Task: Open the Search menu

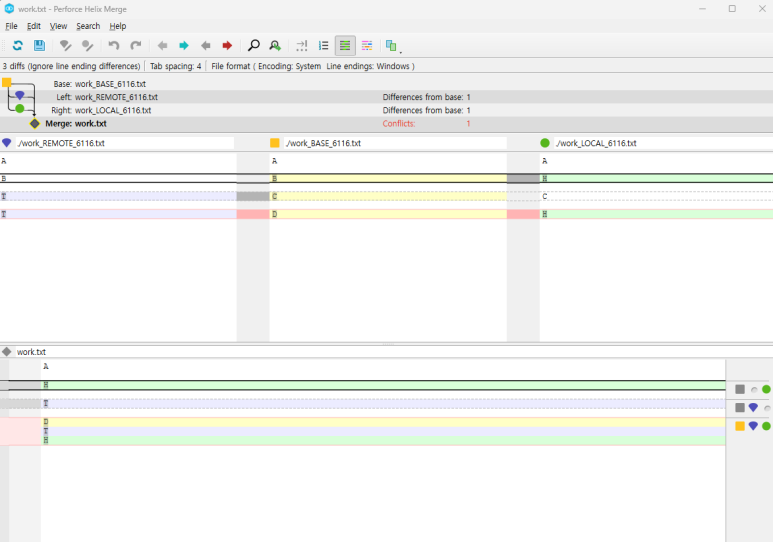Action: pyautogui.click(x=88, y=26)
